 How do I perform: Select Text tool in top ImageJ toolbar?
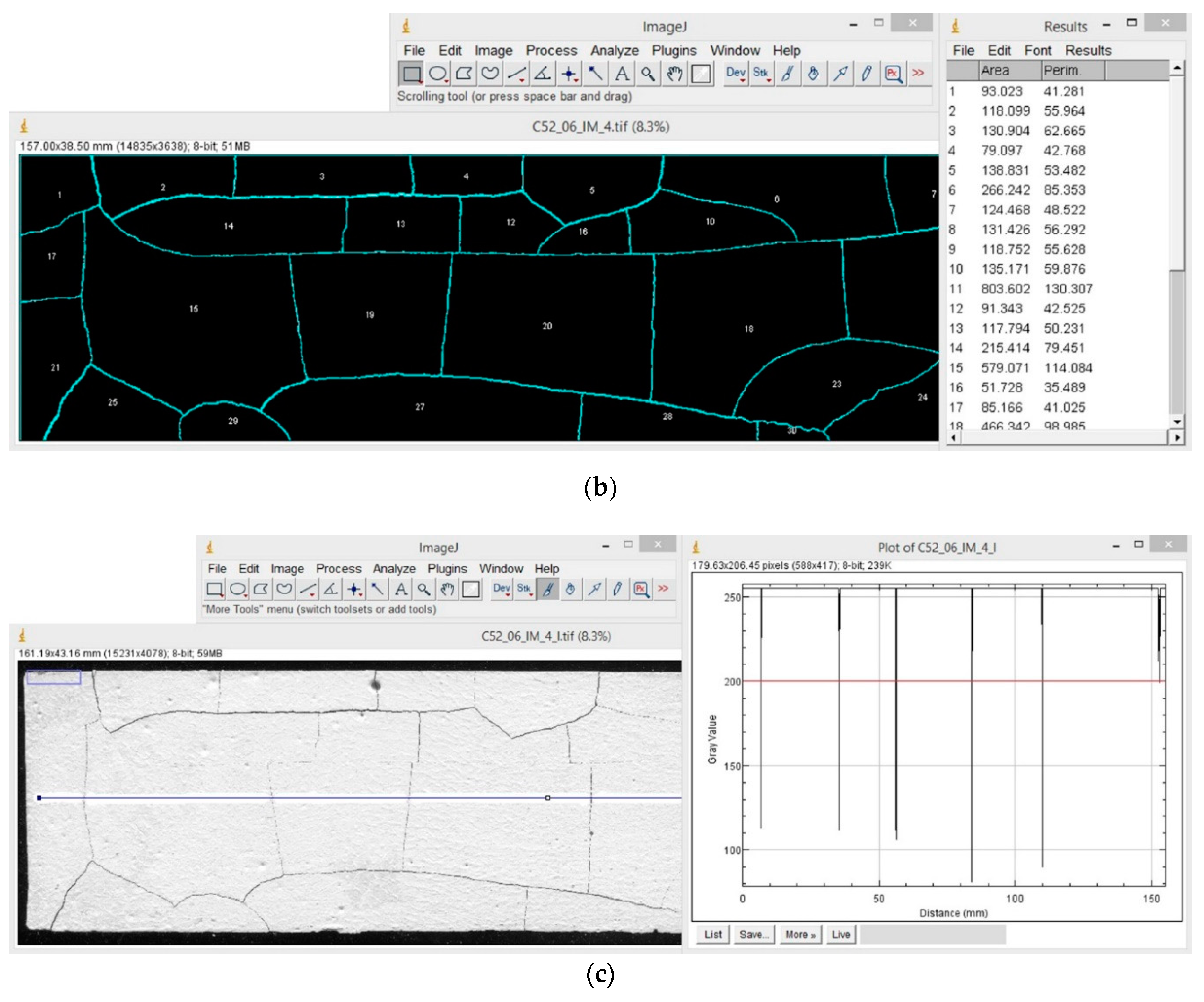pyautogui.click(x=622, y=74)
